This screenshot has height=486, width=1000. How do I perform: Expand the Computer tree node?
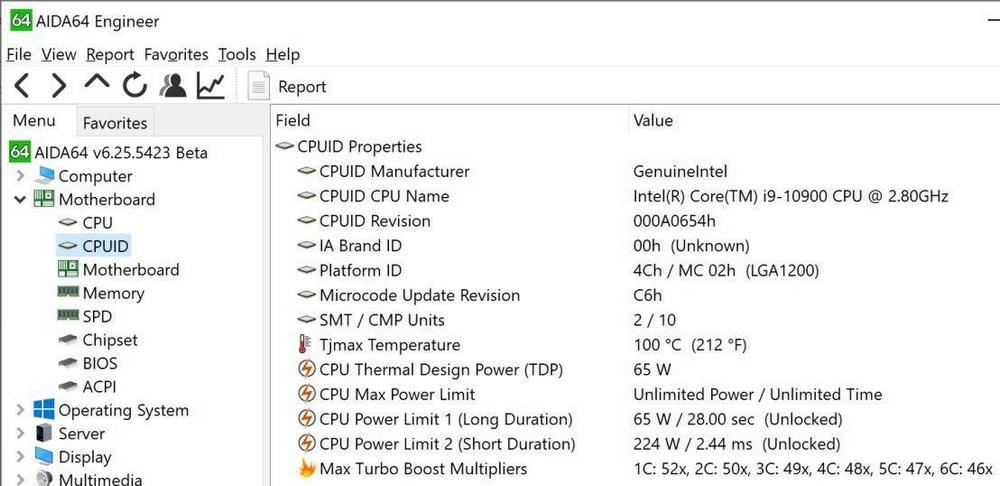click(x=20, y=176)
